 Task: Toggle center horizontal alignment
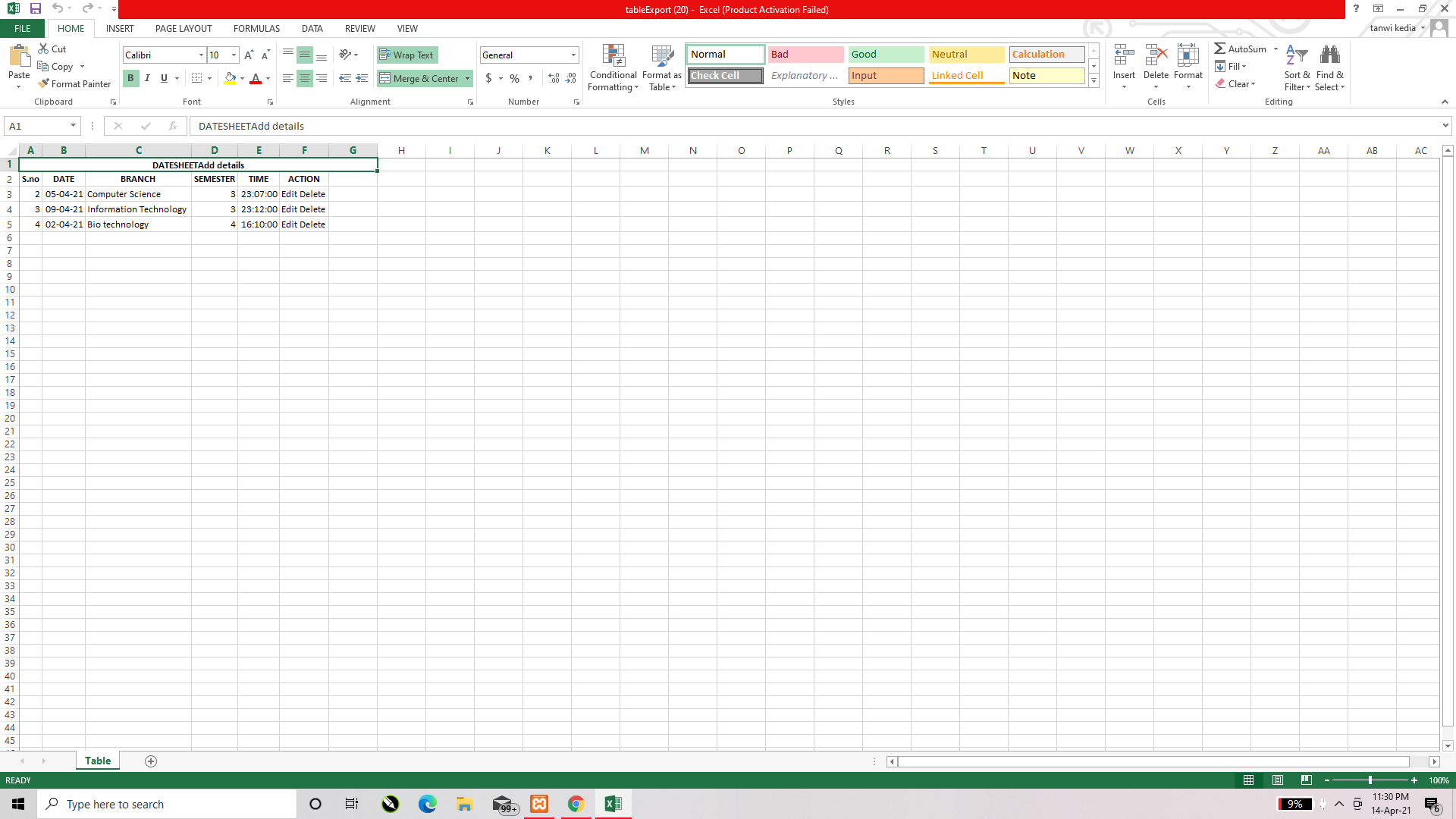pos(304,78)
